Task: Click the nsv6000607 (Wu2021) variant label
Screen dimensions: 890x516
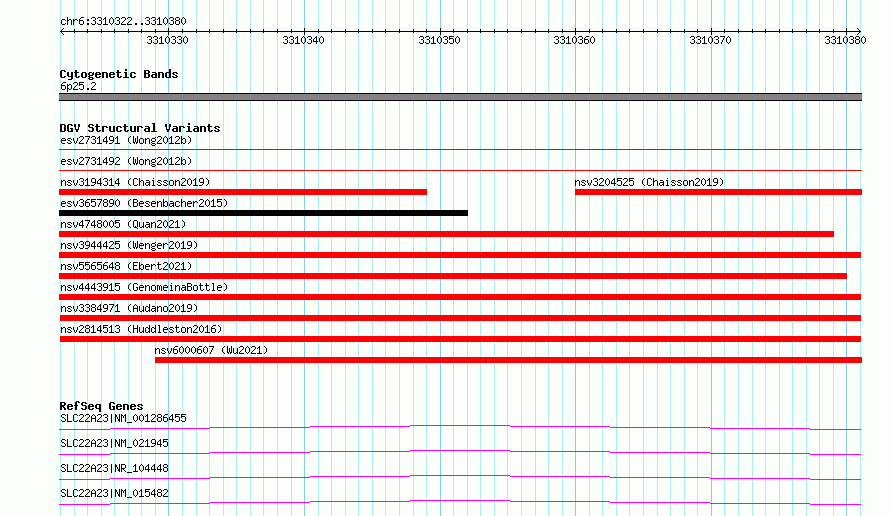Action: point(211,350)
